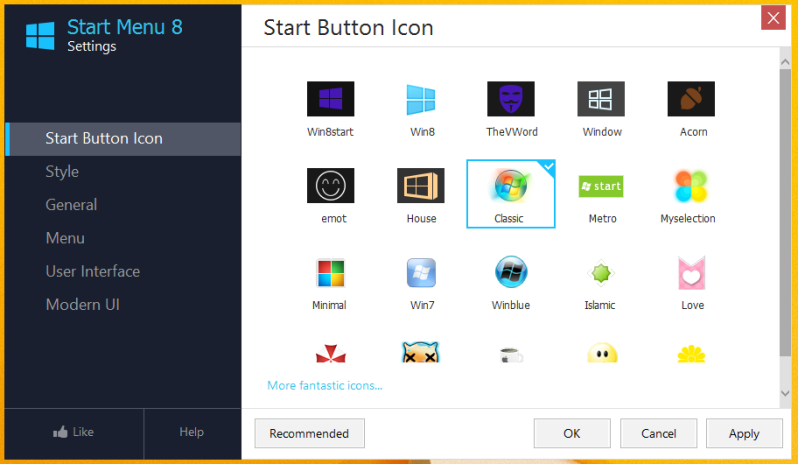The height and width of the screenshot is (464, 798).
Task: Open the Style settings section
Action: [x=62, y=172]
